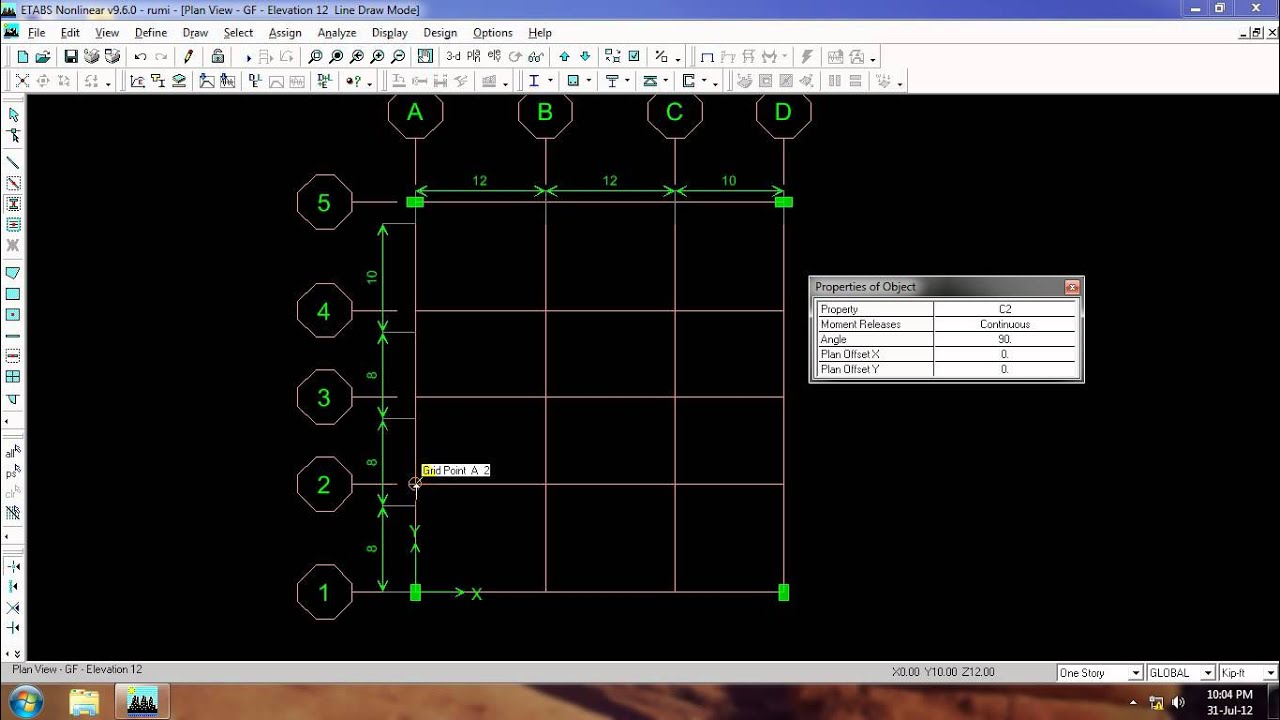Select the Draw Lines tool in left toolbar
The height and width of the screenshot is (720, 1280).
click(x=13, y=162)
